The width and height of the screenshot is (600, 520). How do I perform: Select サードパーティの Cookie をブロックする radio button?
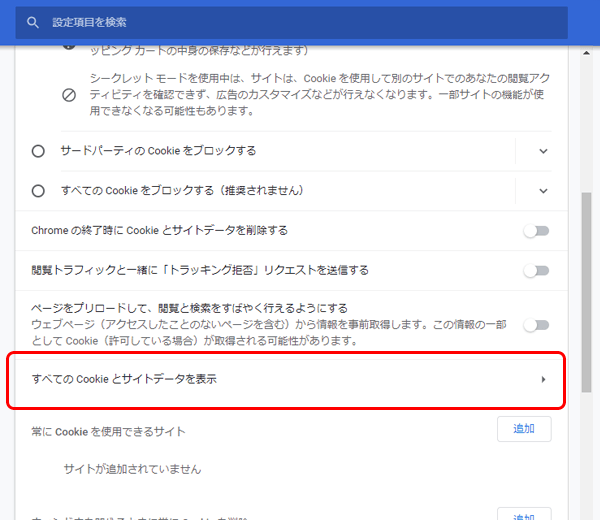click(x=38, y=151)
